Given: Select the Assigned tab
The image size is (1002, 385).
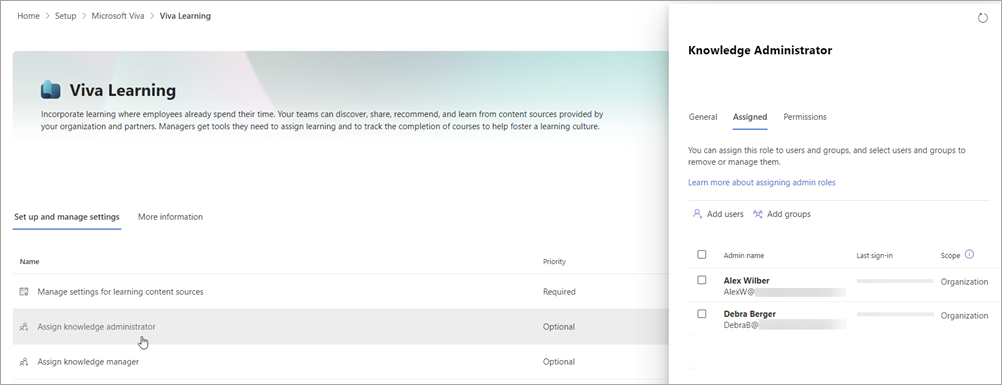Looking at the screenshot, I should tap(750, 117).
